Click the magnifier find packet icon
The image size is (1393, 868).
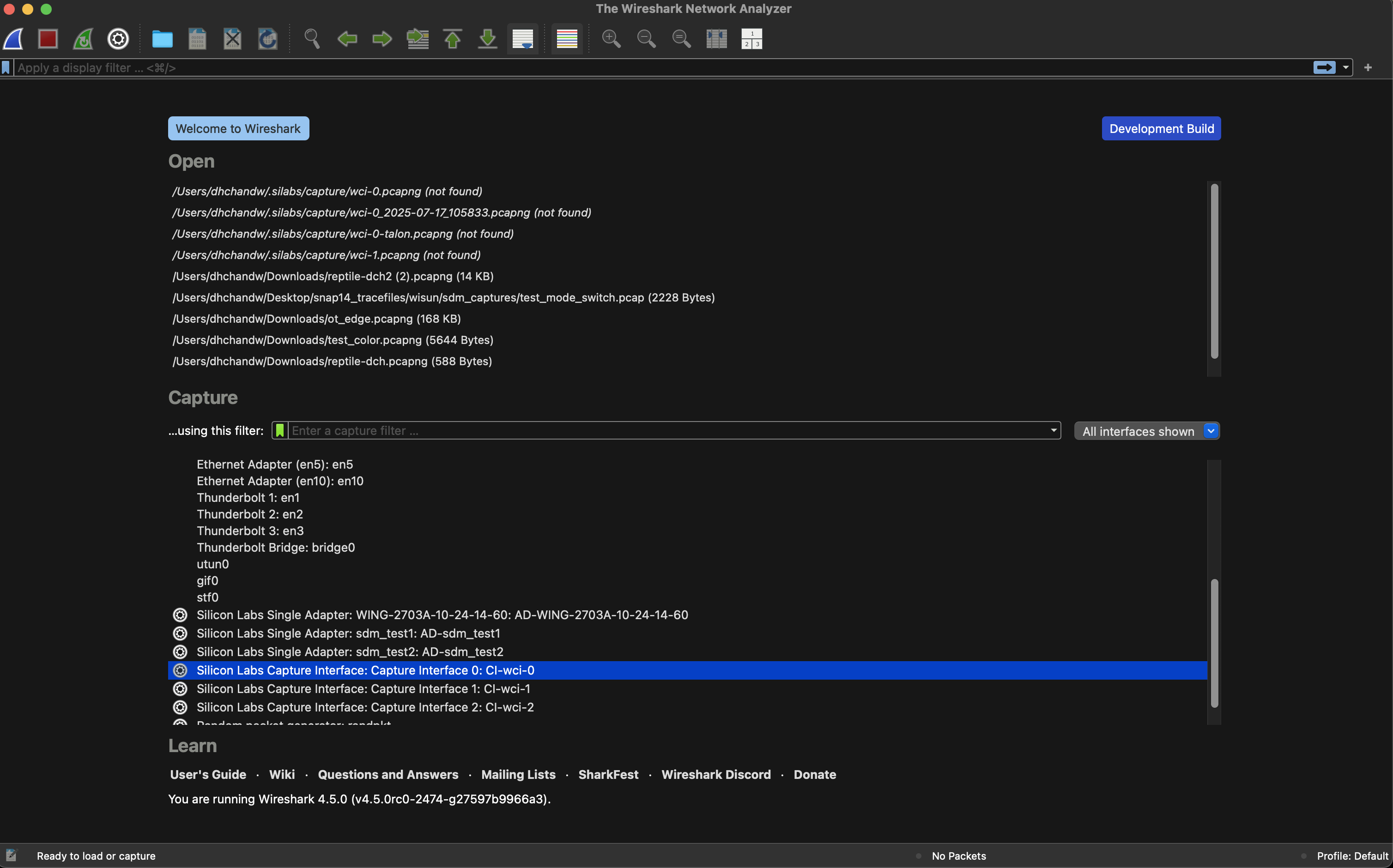tap(312, 39)
